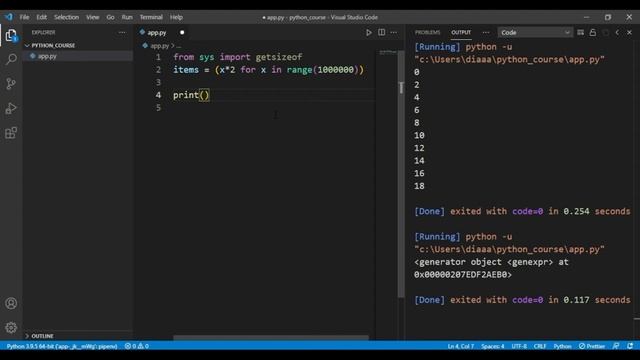
Task: Change end of line sequence CRLF
Action: pyautogui.click(x=540, y=346)
